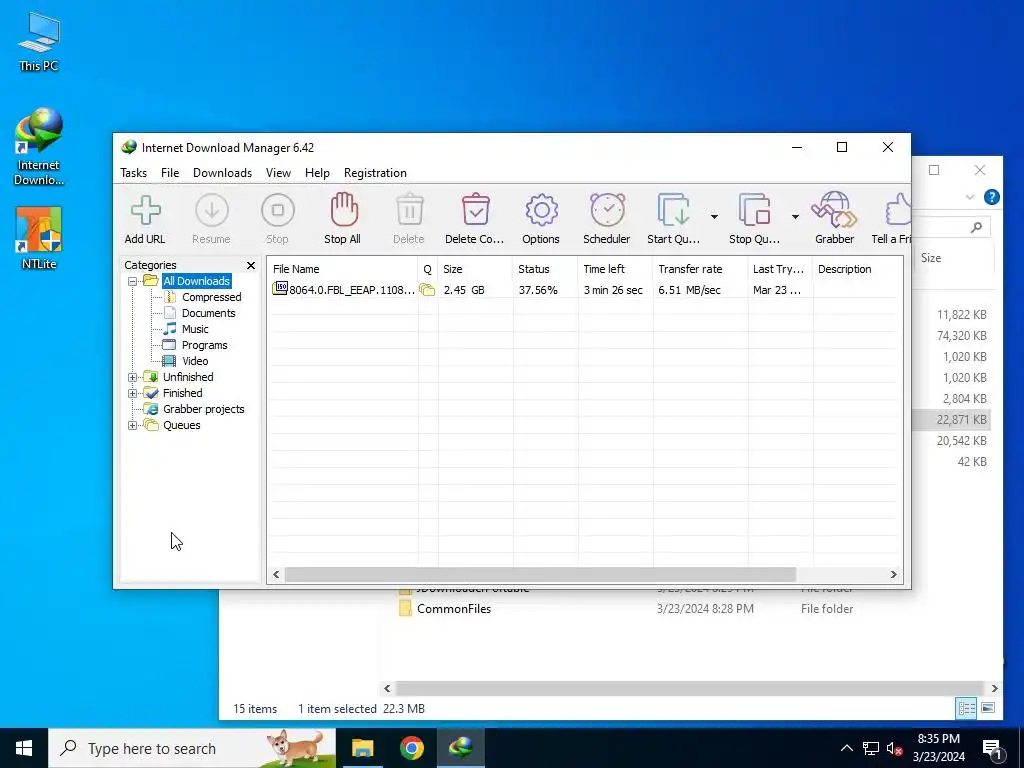The height and width of the screenshot is (768, 1024).
Task: Open the Registration menu
Action: coord(375,173)
